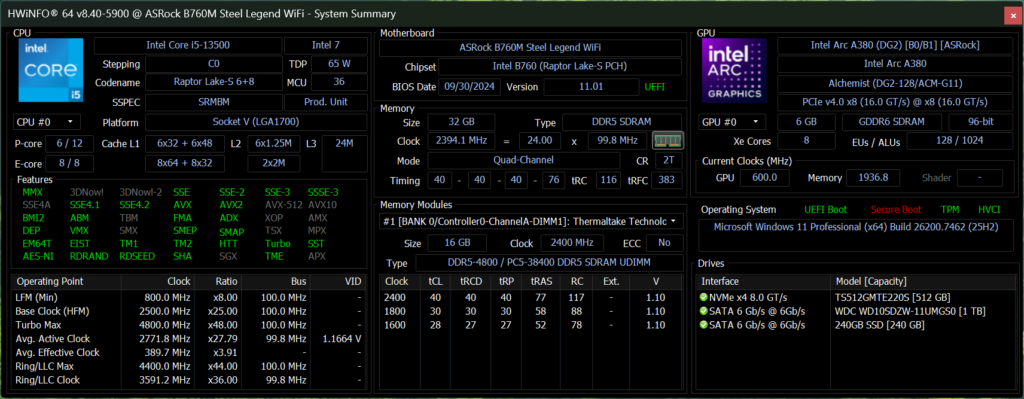
Task: Click the RDSEED feature label
Action: click(x=137, y=256)
